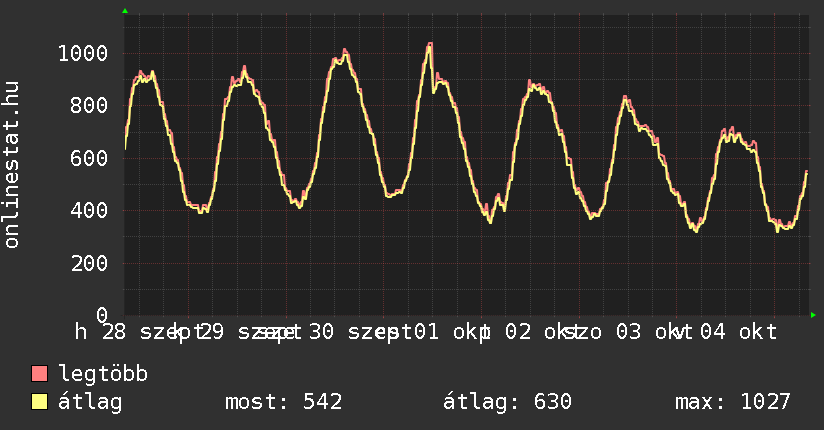Image resolution: width=824 pixels, height=430 pixels.
Task: Click the yellow átlag legend swatch
Action: coord(39,402)
